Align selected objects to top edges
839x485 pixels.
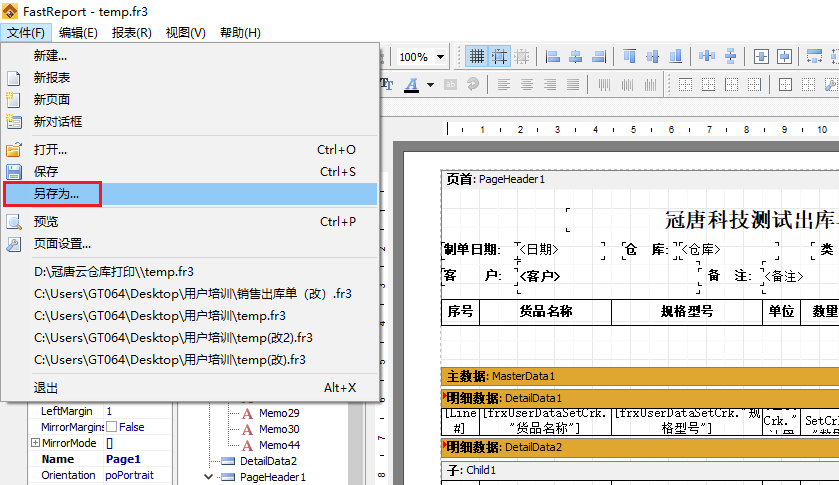[x=630, y=56]
